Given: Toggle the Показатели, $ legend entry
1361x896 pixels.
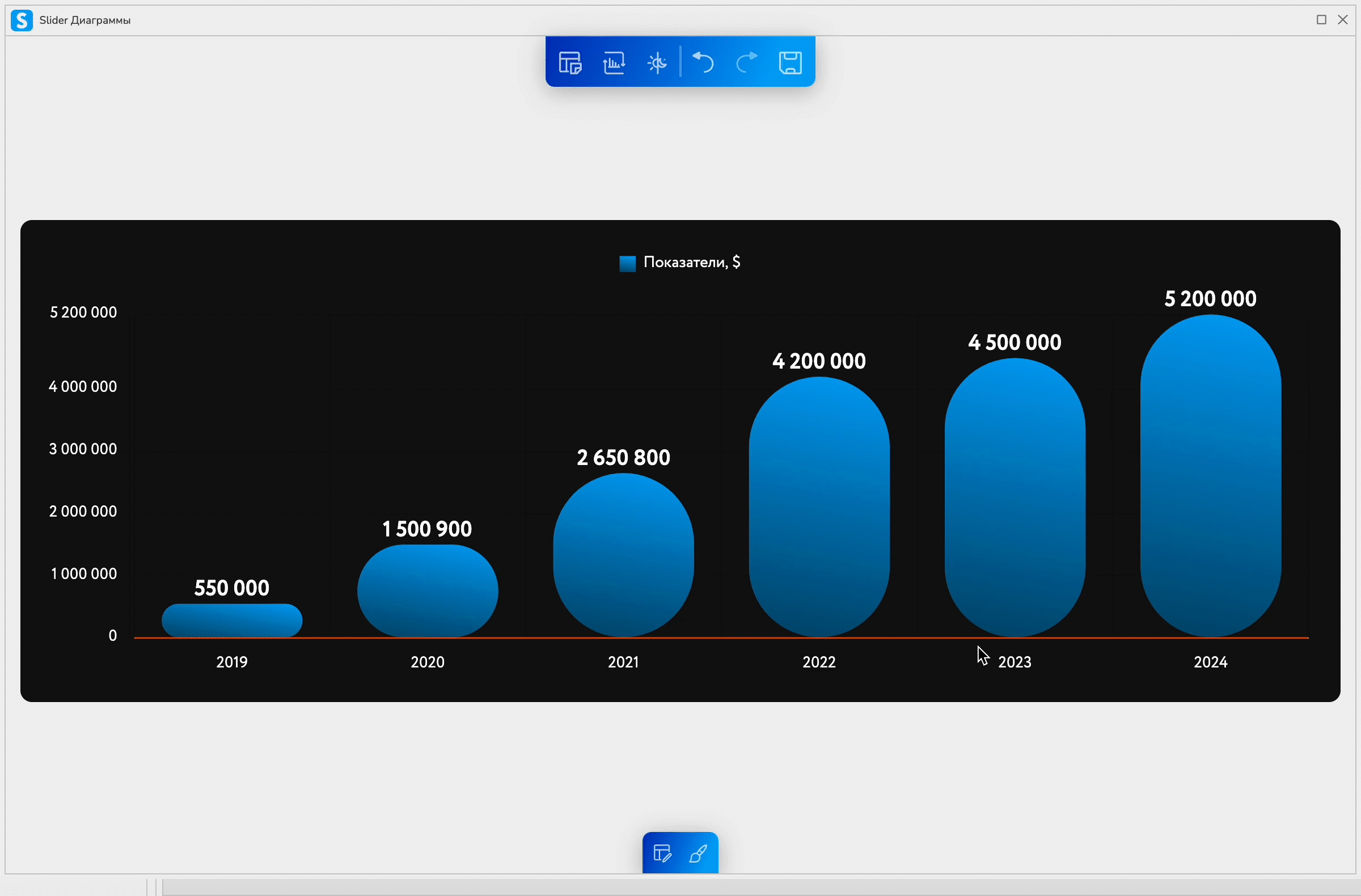Looking at the screenshot, I should coord(691,263).
